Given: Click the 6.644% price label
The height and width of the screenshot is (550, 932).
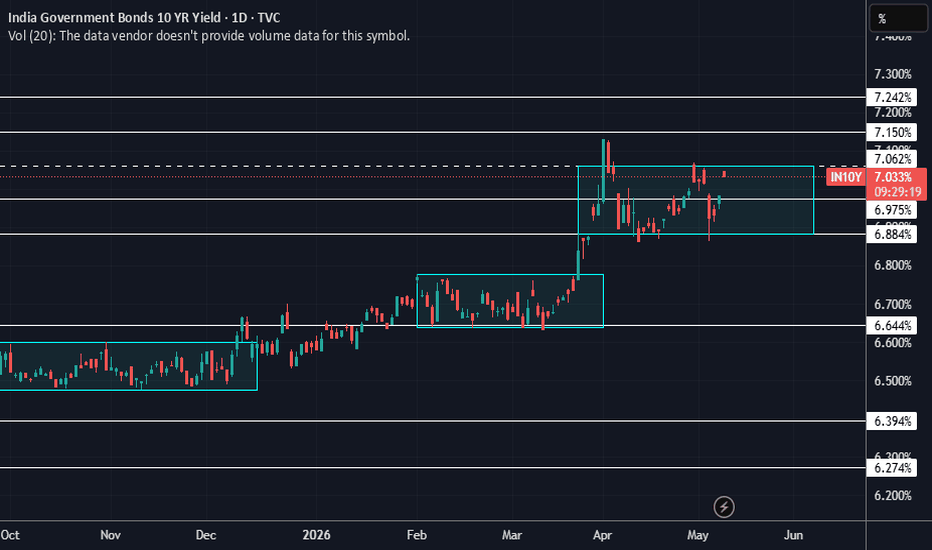Looking at the screenshot, I should pyautogui.click(x=892, y=325).
